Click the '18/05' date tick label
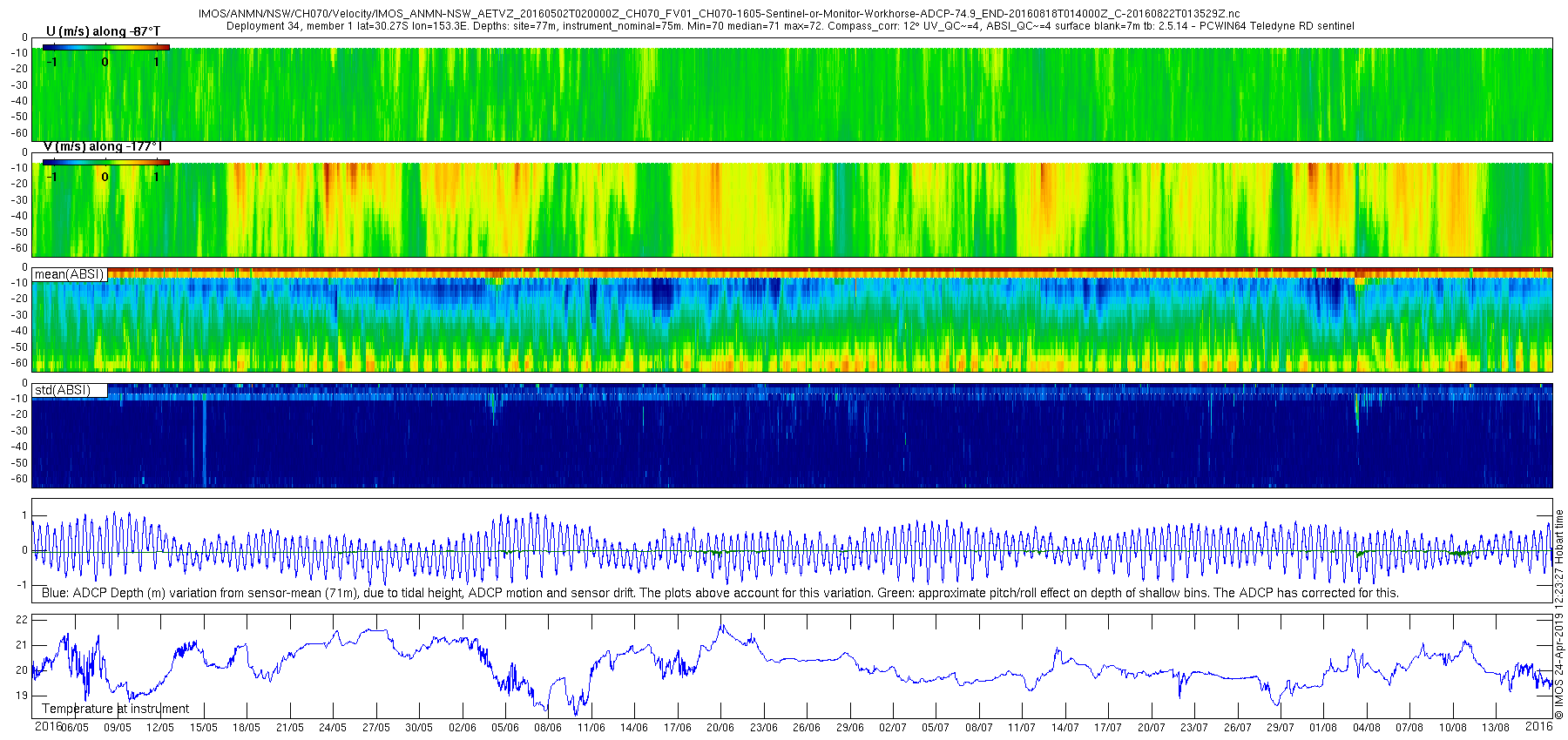 pos(247,728)
